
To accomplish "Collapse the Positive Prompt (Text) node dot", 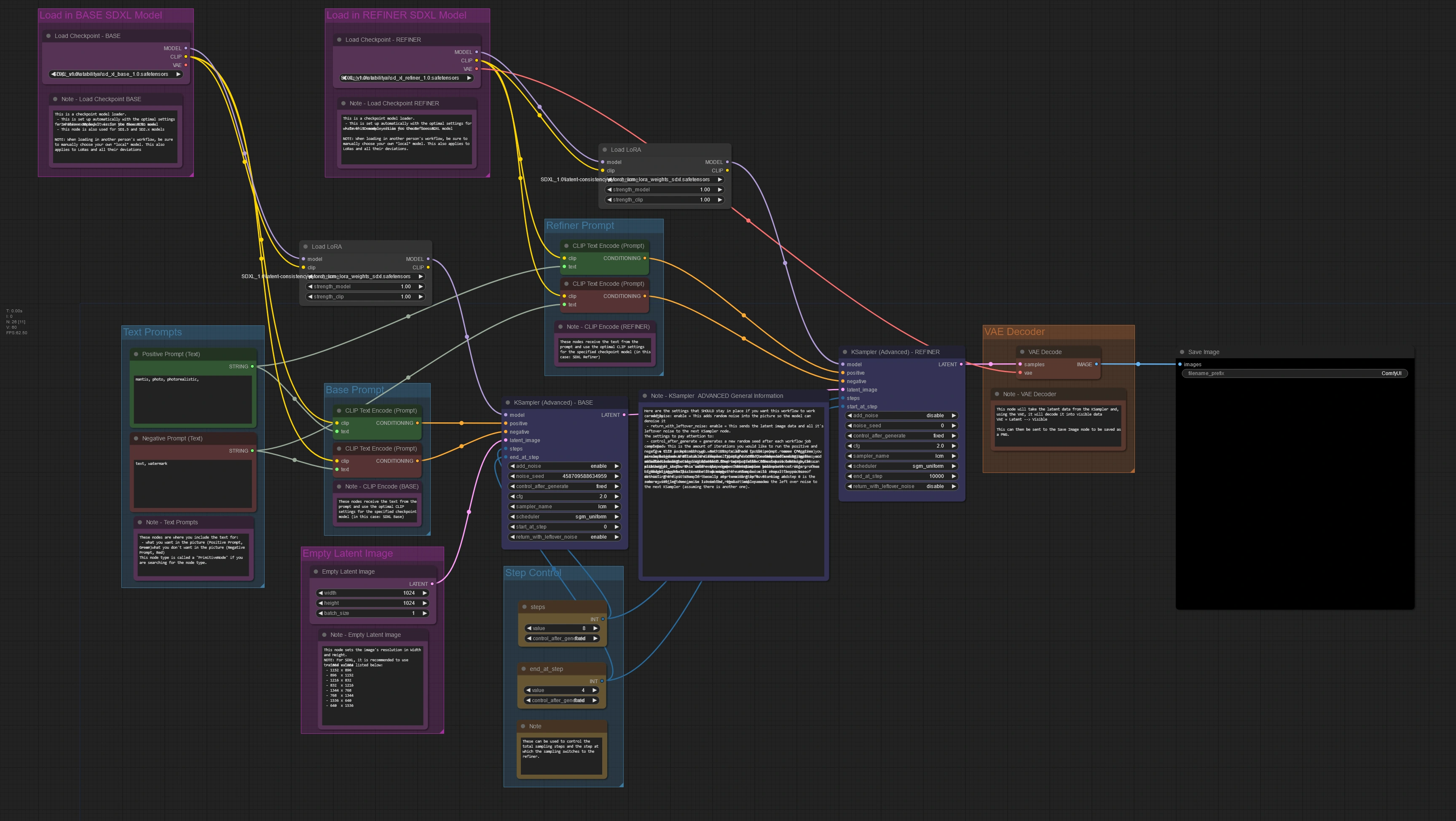I will 136,354.
